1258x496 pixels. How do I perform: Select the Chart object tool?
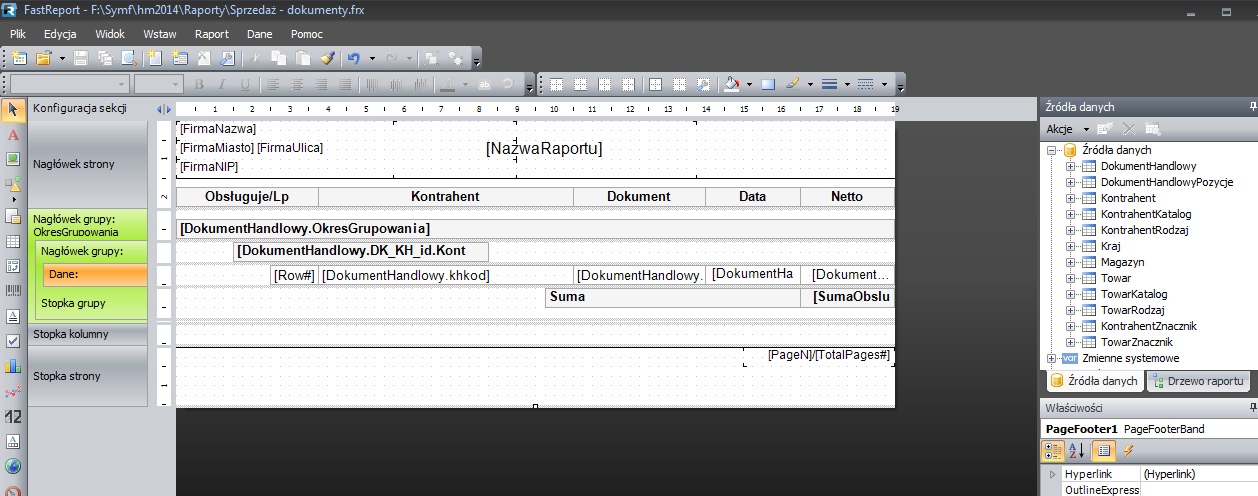click(13, 366)
